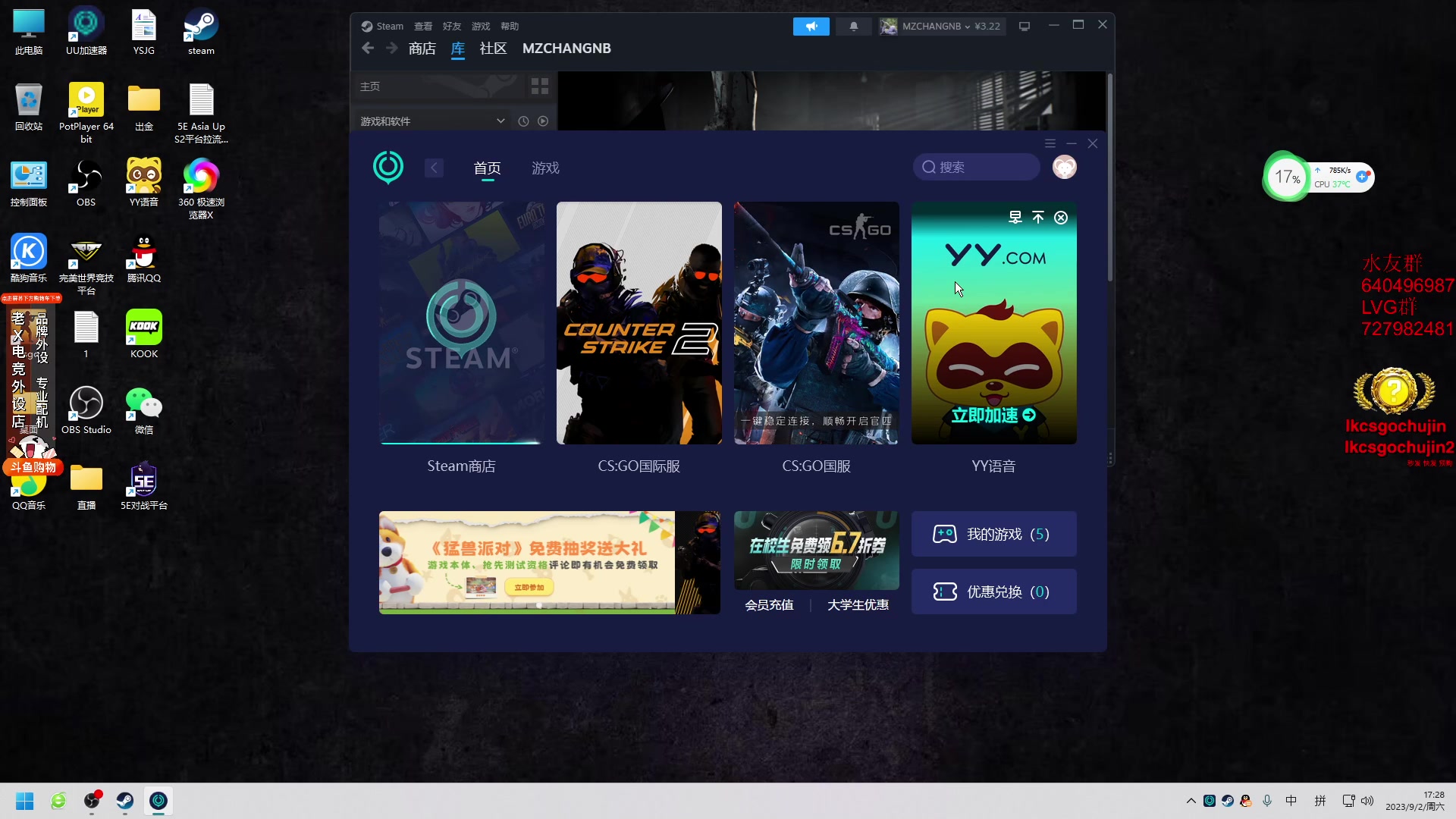Open Steam 游戏 menu
Viewport: 1456px width, 819px height.
(481, 27)
